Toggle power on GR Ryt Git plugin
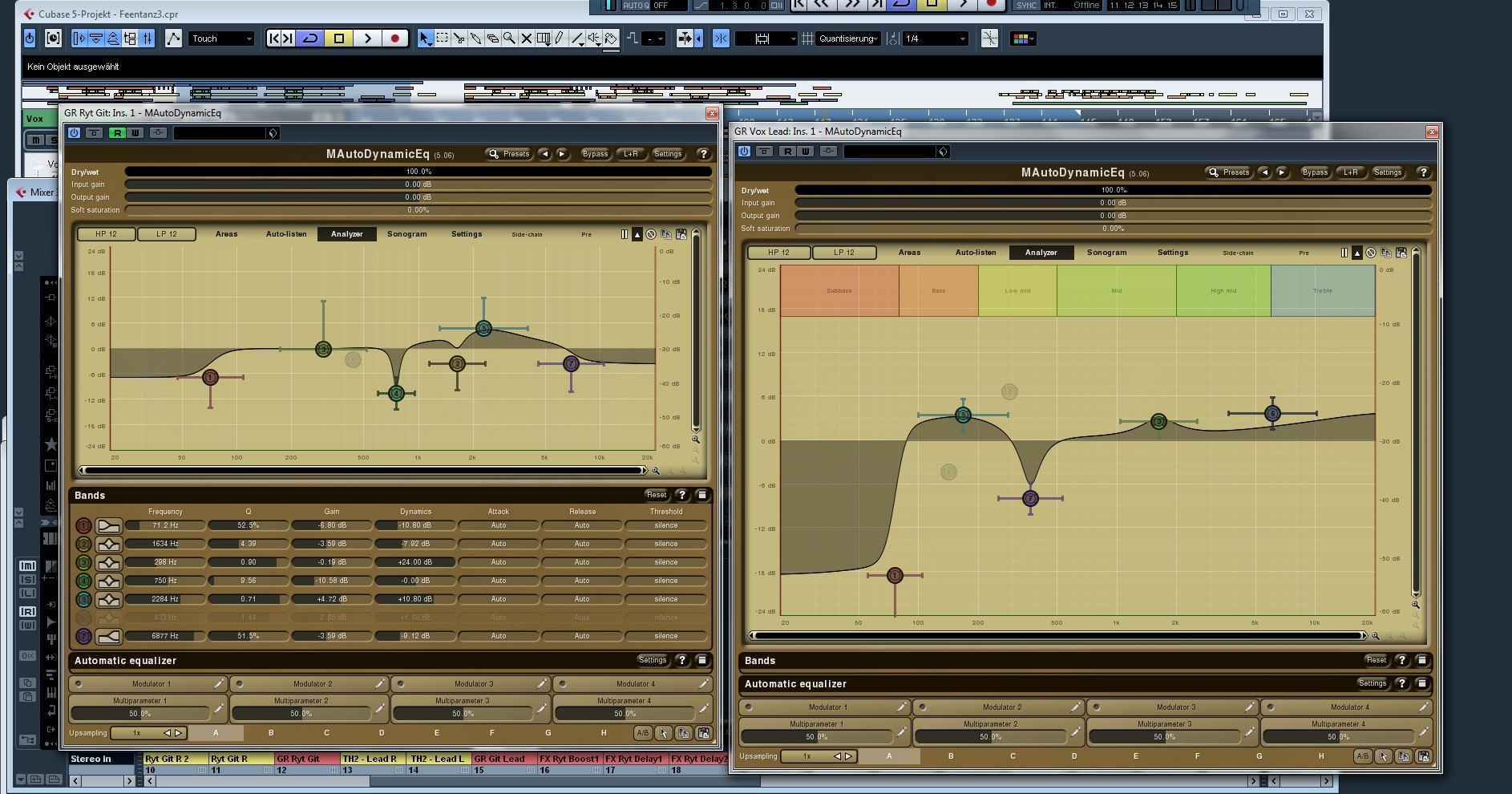This screenshot has height=794, width=1512. 75,132
